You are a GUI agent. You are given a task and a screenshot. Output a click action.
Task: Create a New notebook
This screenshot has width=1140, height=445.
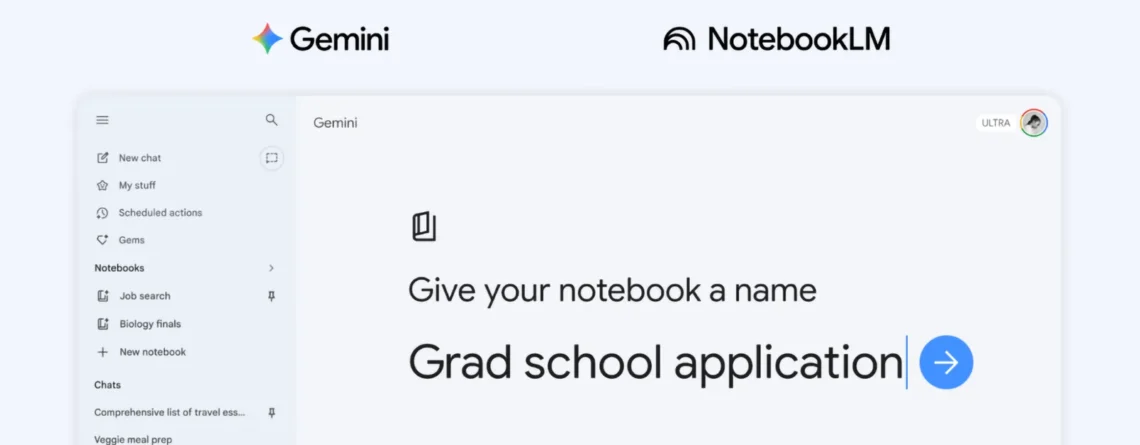pos(152,352)
